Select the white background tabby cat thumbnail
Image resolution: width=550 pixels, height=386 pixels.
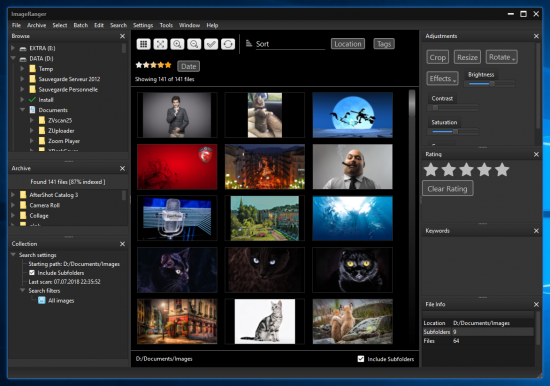(265, 321)
